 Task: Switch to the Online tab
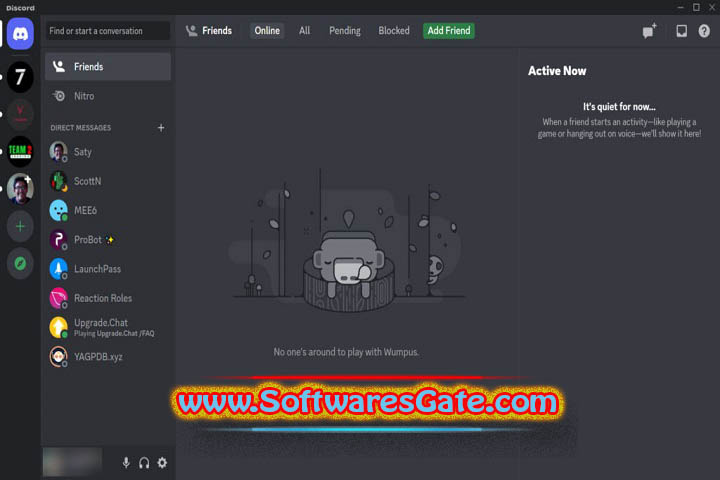tap(267, 31)
